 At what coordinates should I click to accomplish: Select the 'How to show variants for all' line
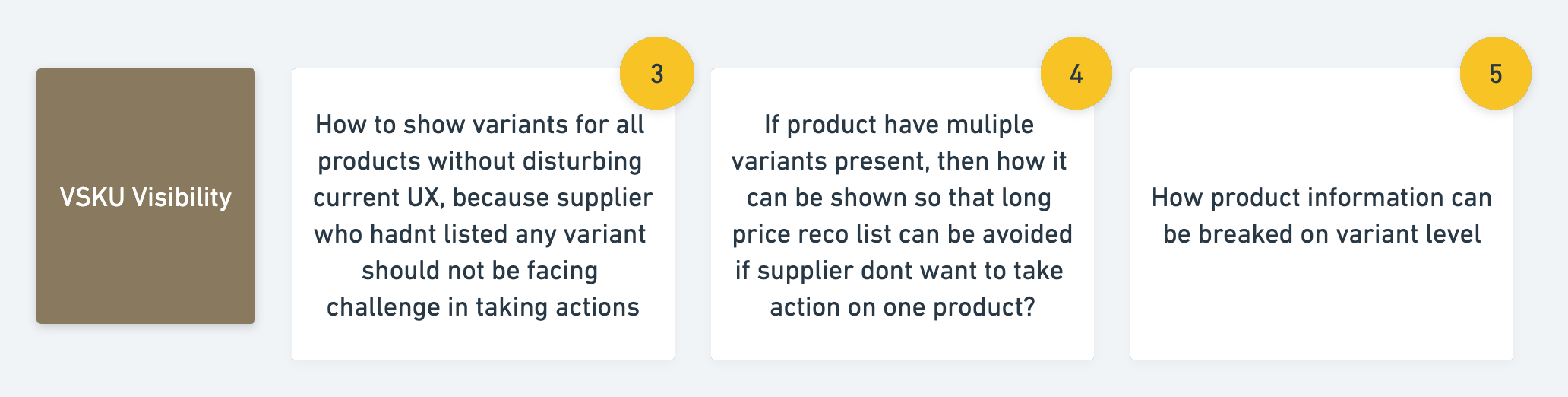480,125
